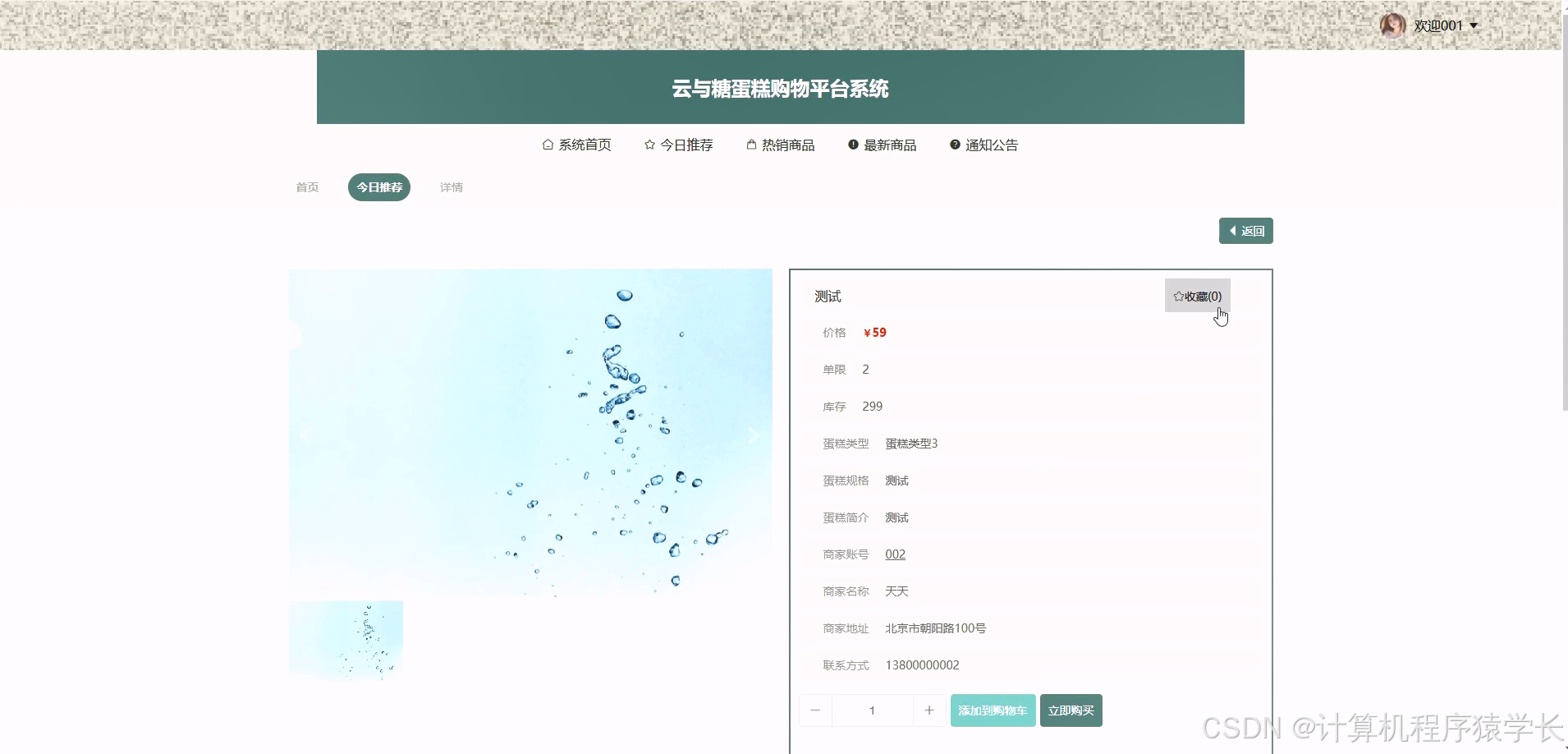Open merchant account link 002
Viewport: 1568px width, 754px height.
coord(895,554)
